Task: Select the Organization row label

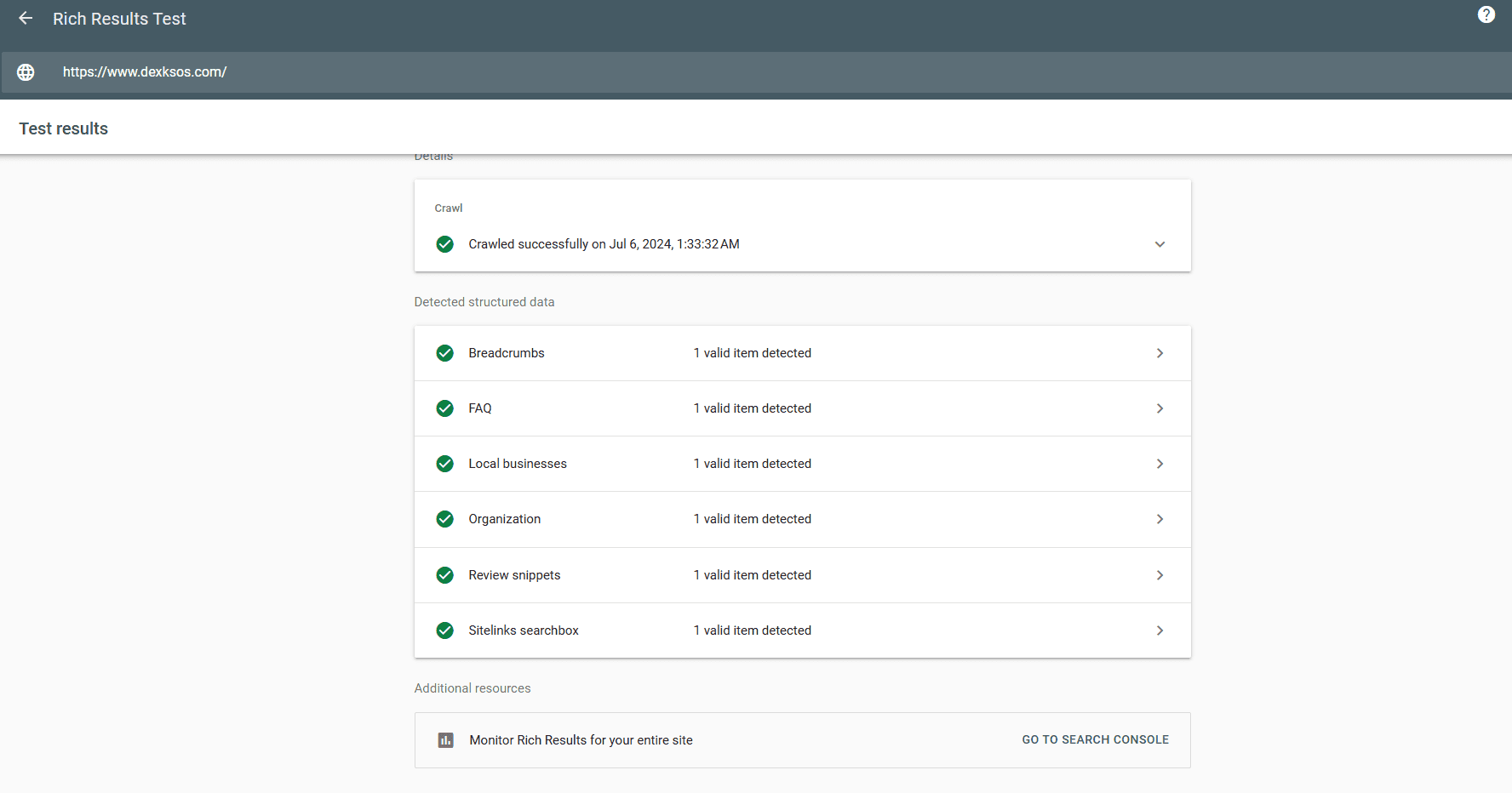Action: 505,519
